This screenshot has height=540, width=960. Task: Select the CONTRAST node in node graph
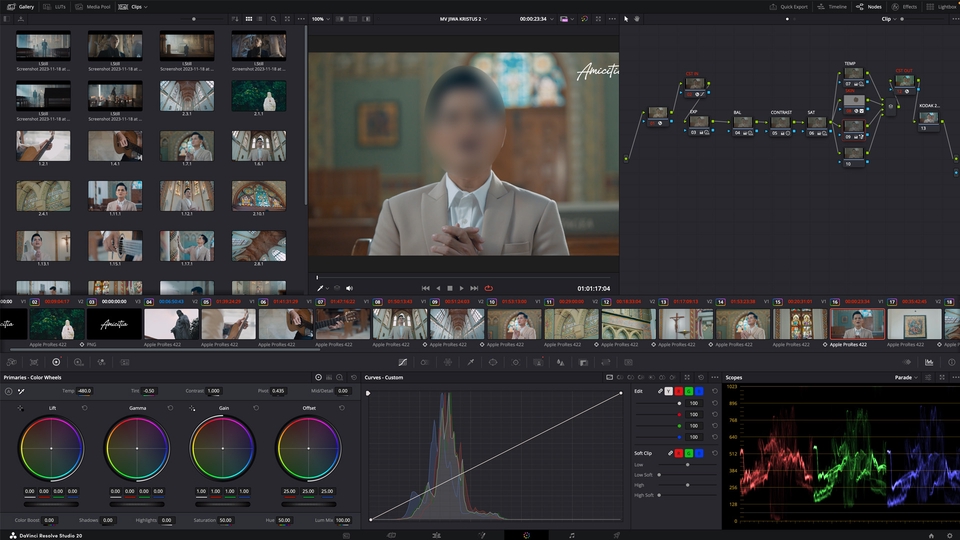780,124
